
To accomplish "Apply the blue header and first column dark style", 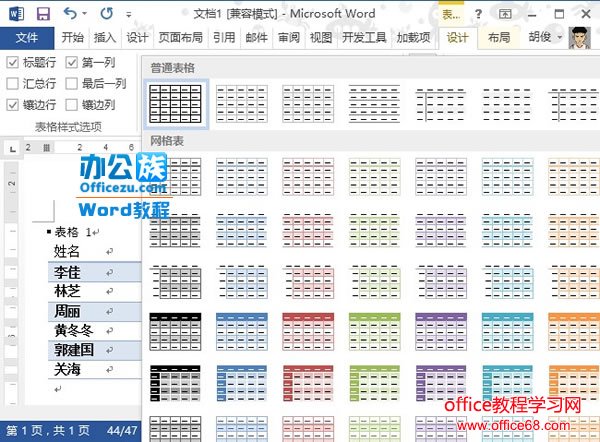I will pos(241,383).
